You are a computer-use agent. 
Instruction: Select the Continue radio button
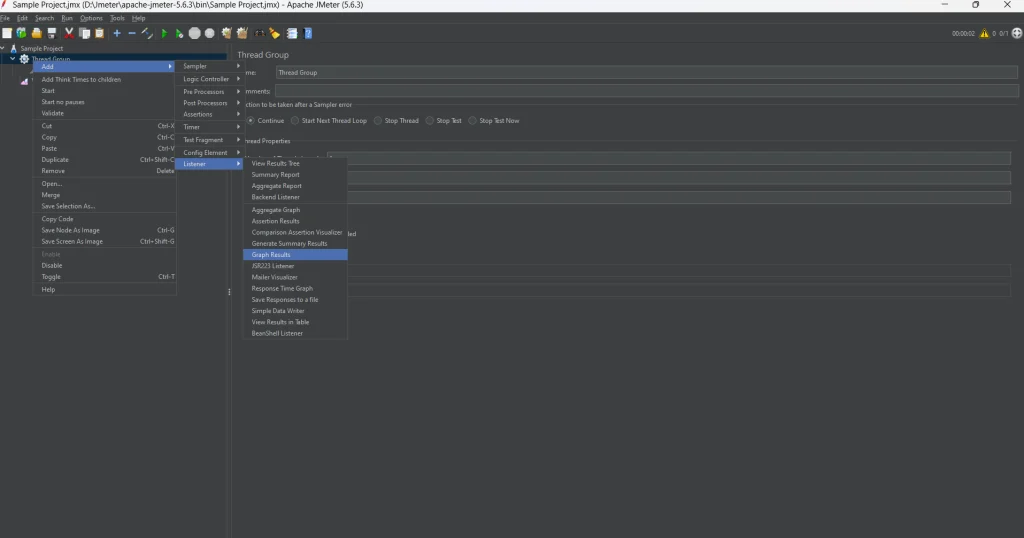(251, 121)
